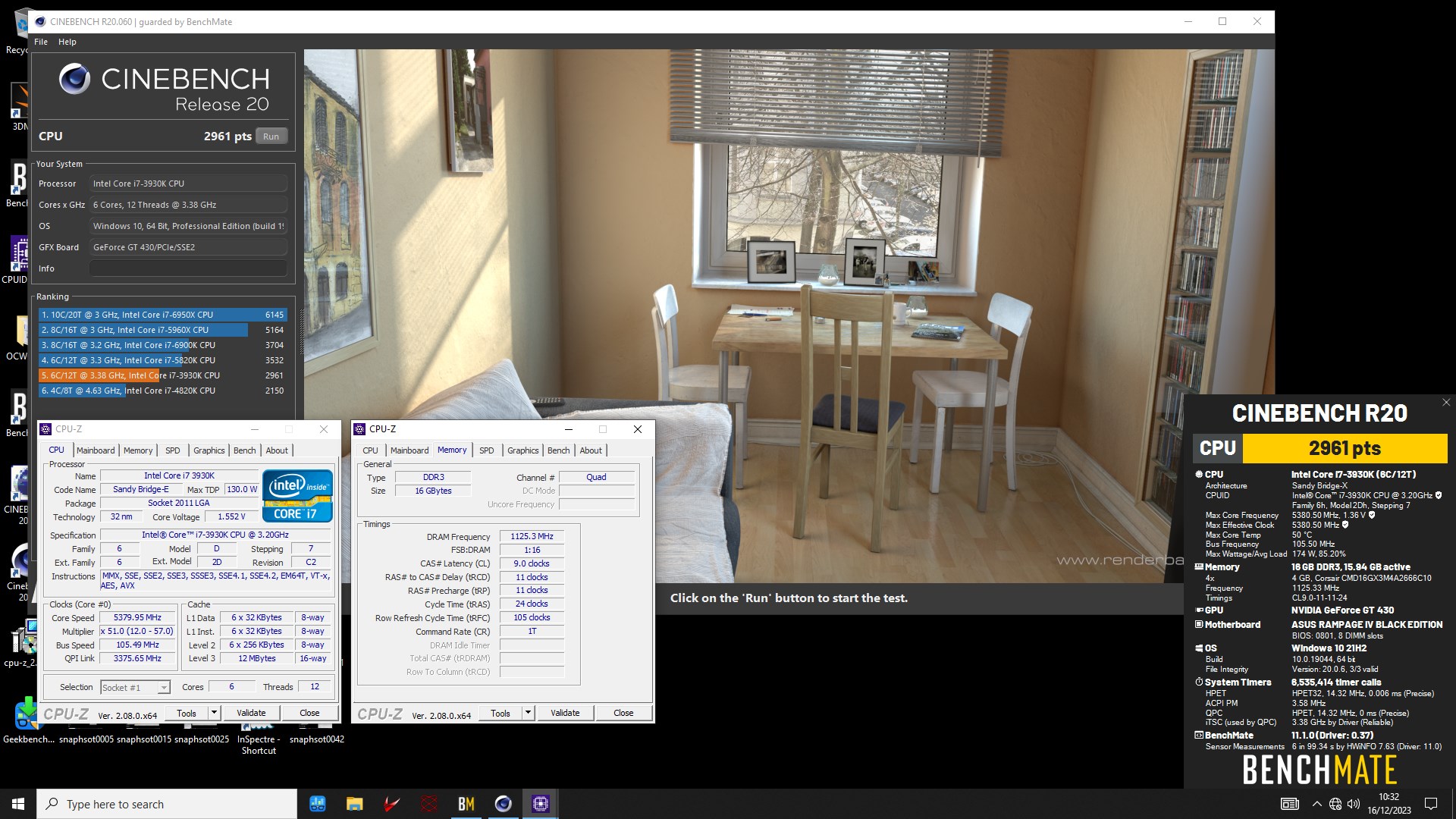The height and width of the screenshot is (819, 1456).
Task: Open the Help menu in Cinebench
Action: coord(67,42)
